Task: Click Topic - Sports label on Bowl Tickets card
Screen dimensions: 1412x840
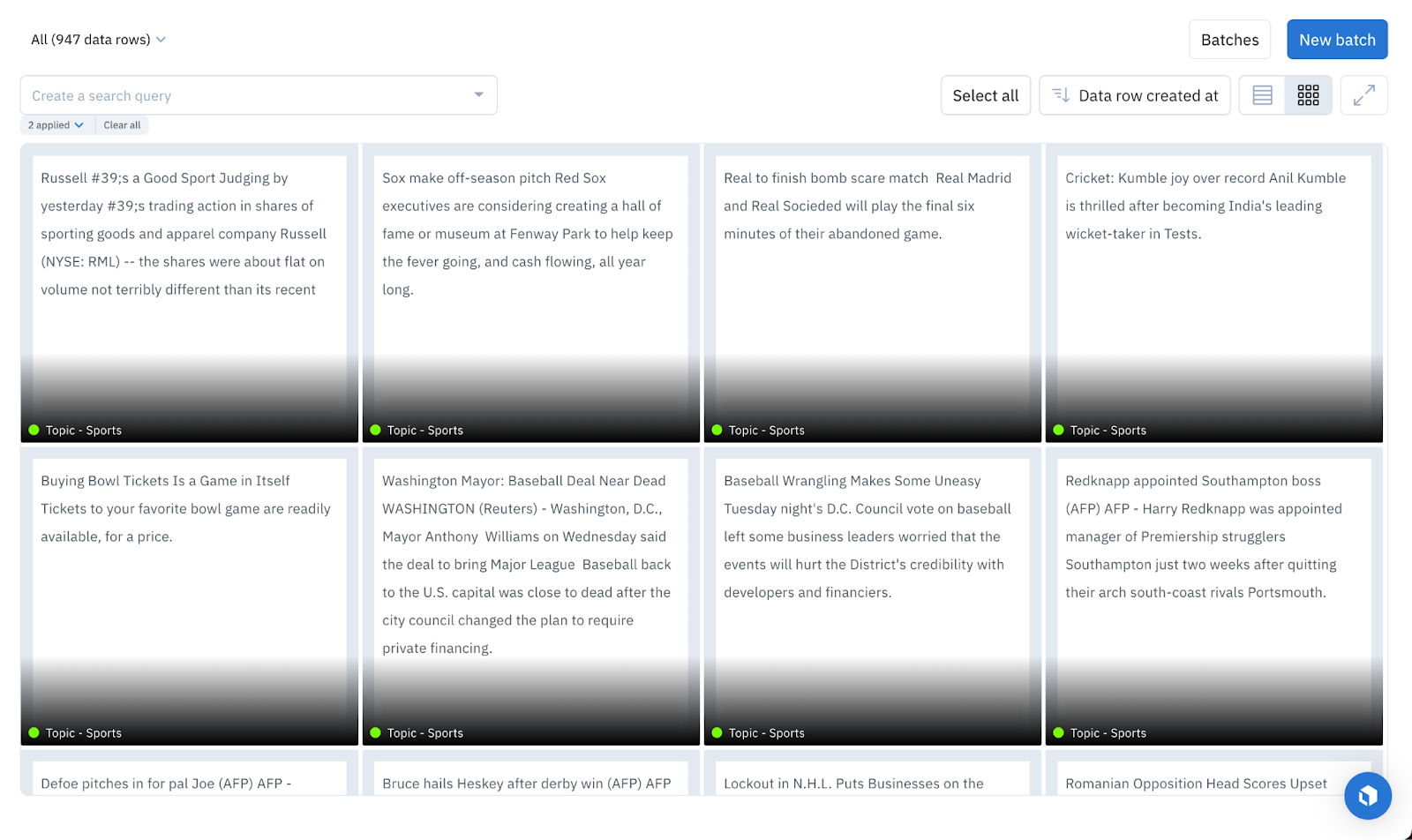Action: tap(84, 733)
